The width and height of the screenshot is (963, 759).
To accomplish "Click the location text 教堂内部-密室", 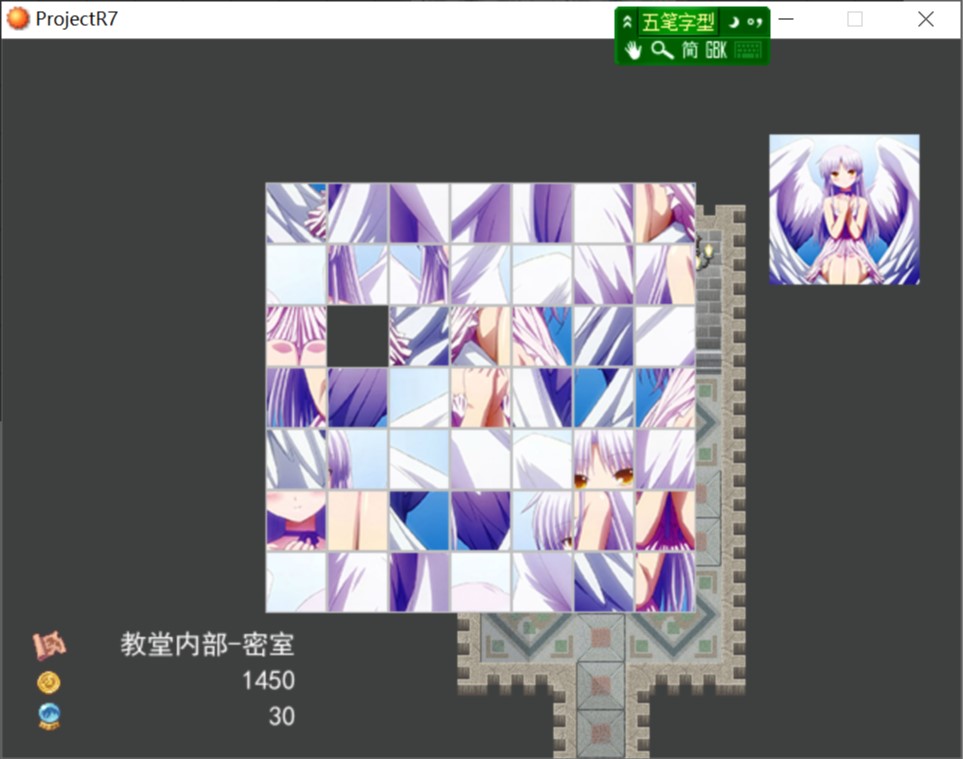I will [207, 644].
